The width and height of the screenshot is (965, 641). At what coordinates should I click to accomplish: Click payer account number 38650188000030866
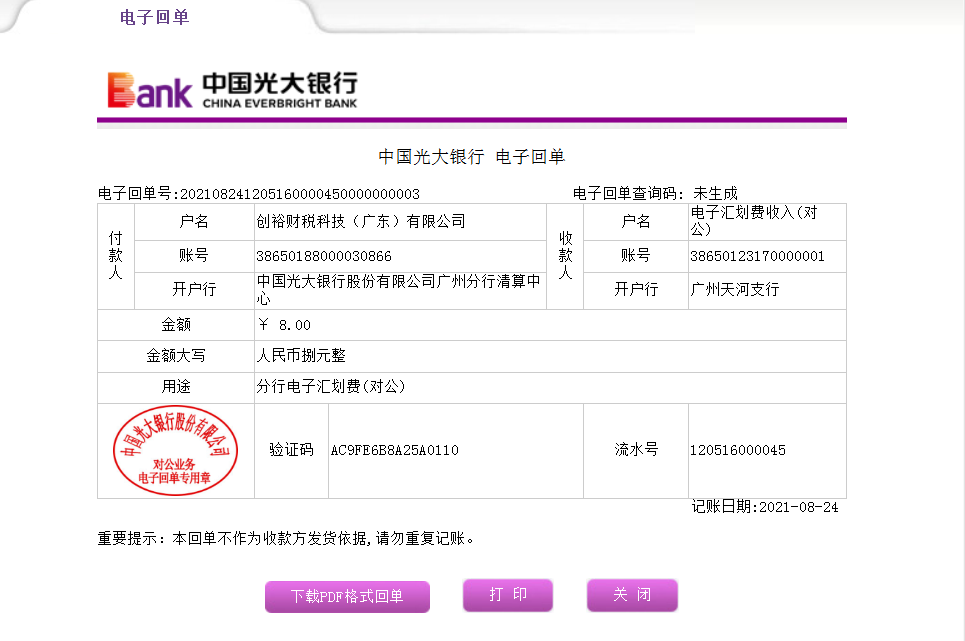click(324, 257)
